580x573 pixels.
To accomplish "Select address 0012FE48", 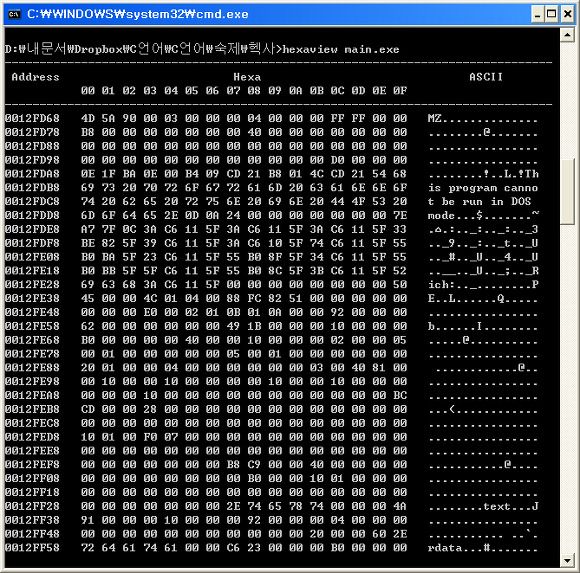I will [32, 312].
